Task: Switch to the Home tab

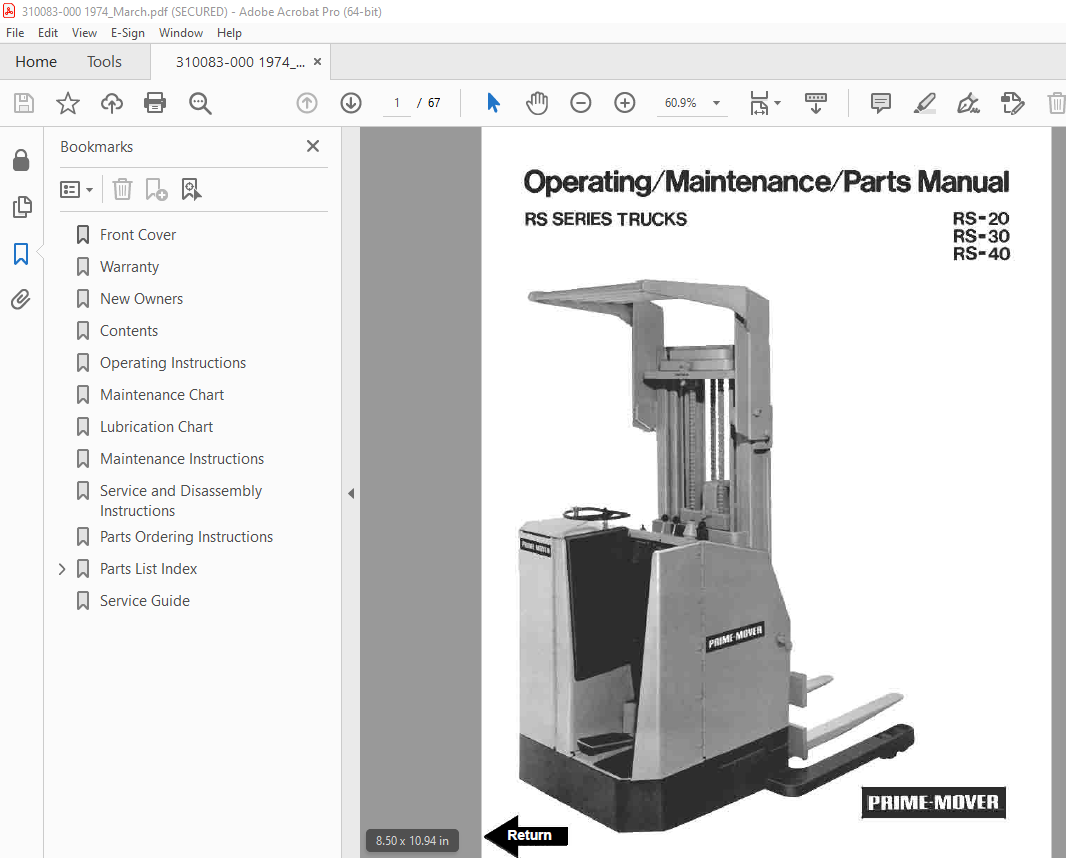Action: coord(36,62)
